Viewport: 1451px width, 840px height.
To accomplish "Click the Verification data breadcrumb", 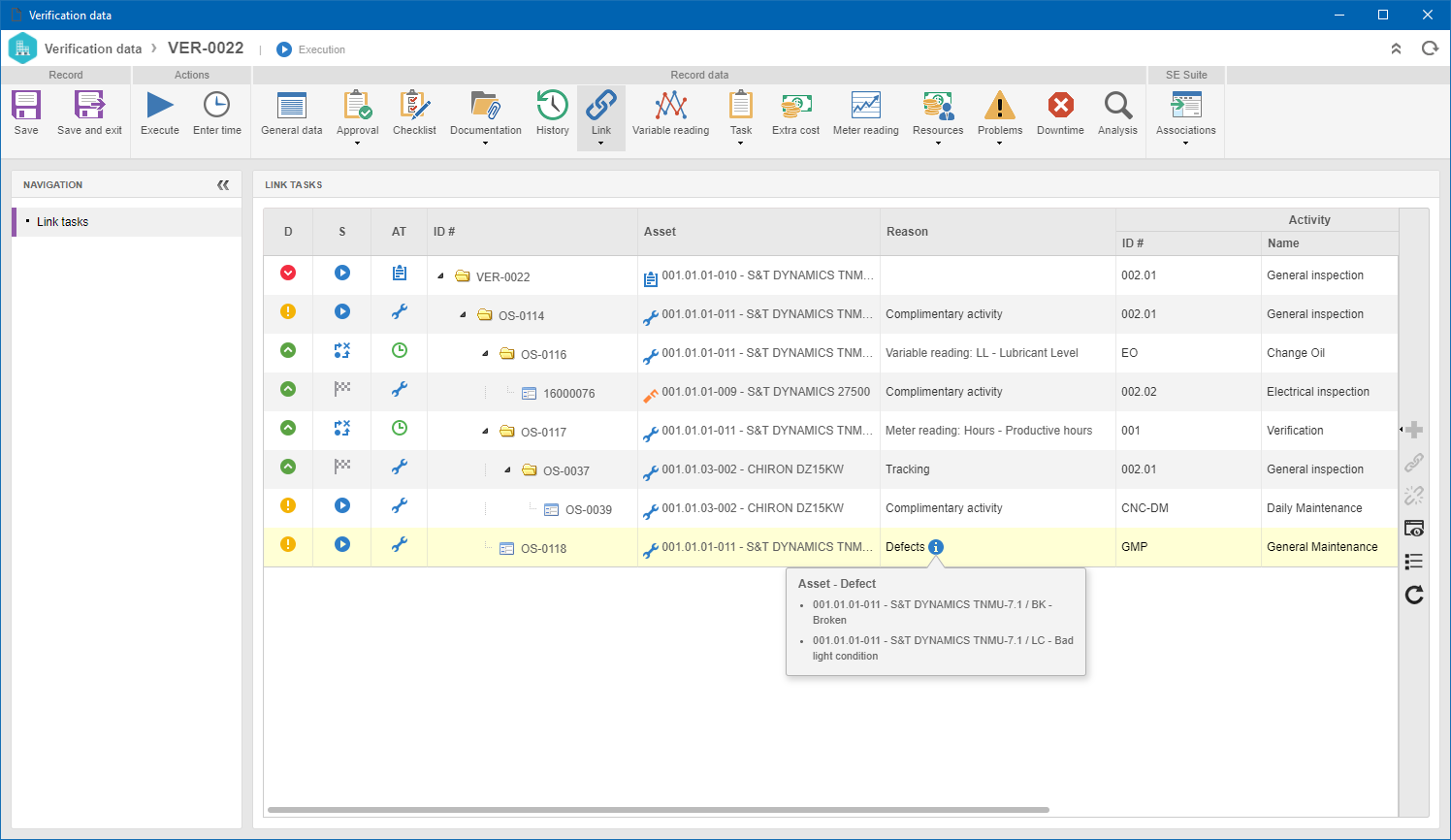I will (93, 48).
